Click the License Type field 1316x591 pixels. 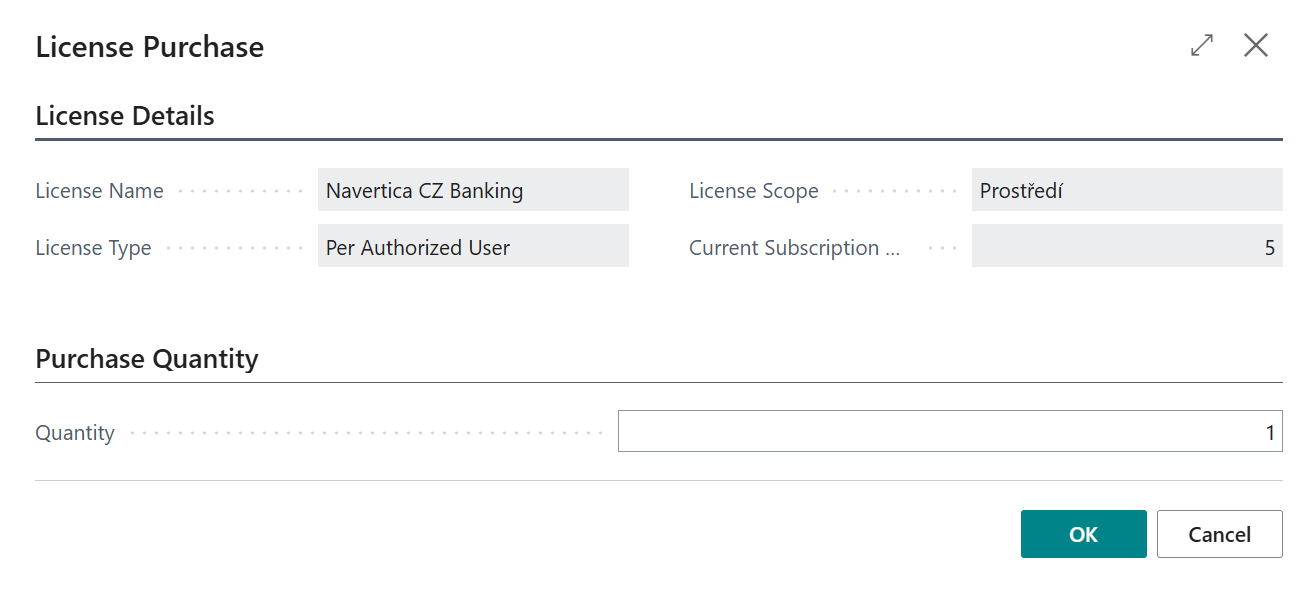[472, 246]
